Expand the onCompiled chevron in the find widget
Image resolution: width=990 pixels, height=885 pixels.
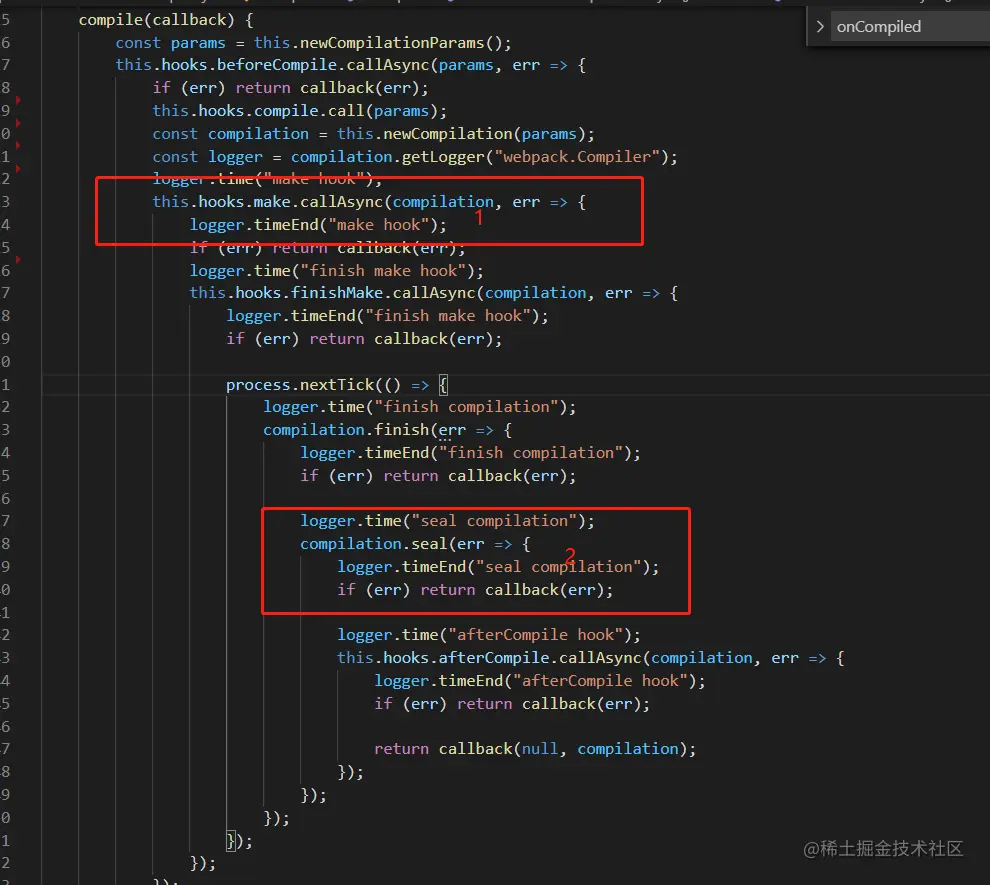click(x=820, y=27)
